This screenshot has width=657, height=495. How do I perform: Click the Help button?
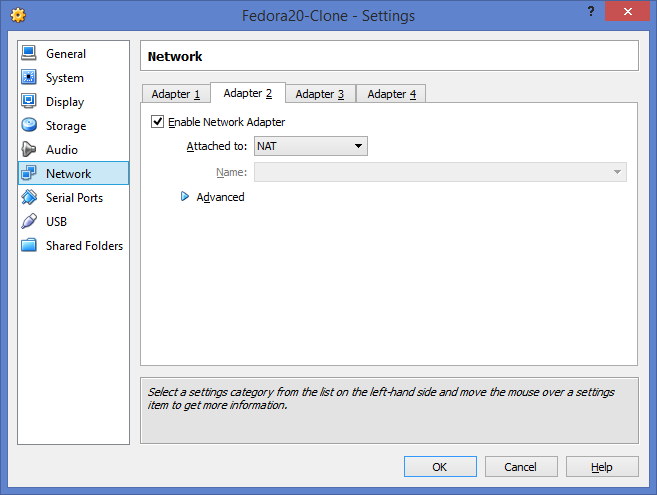[x=602, y=466]
